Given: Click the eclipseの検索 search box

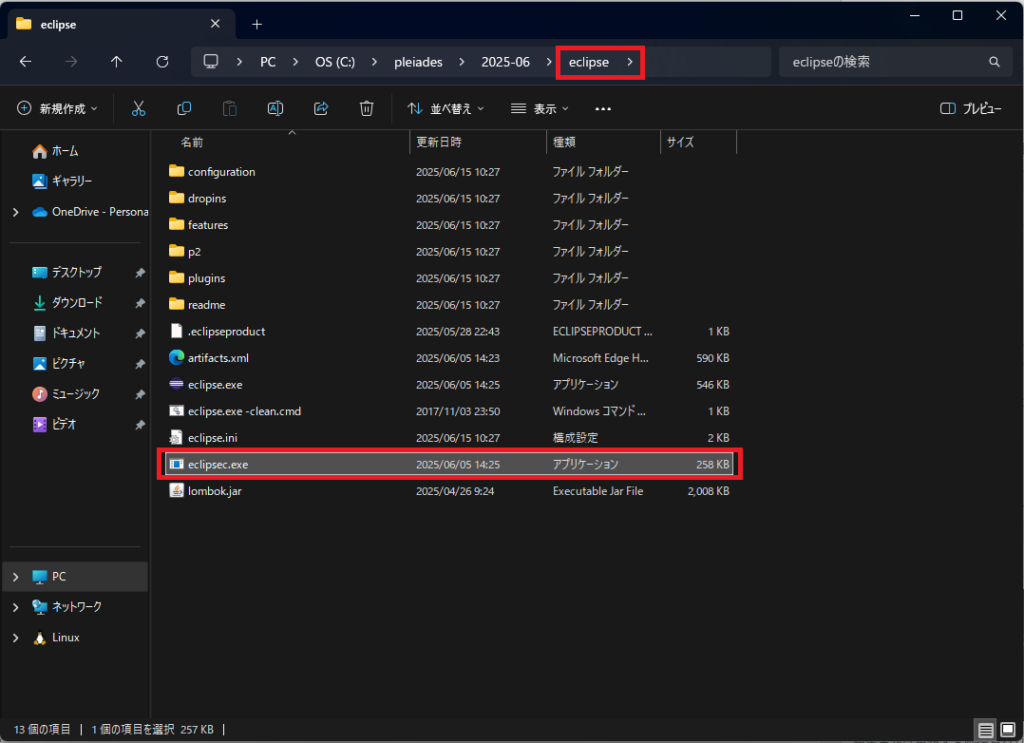Looking at the screenshot, I should click(x=885, y=62).
